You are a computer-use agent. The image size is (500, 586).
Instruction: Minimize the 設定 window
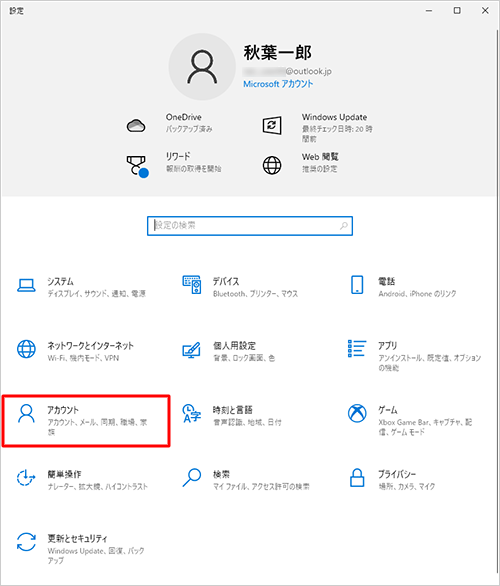click(x=429, y=11)
